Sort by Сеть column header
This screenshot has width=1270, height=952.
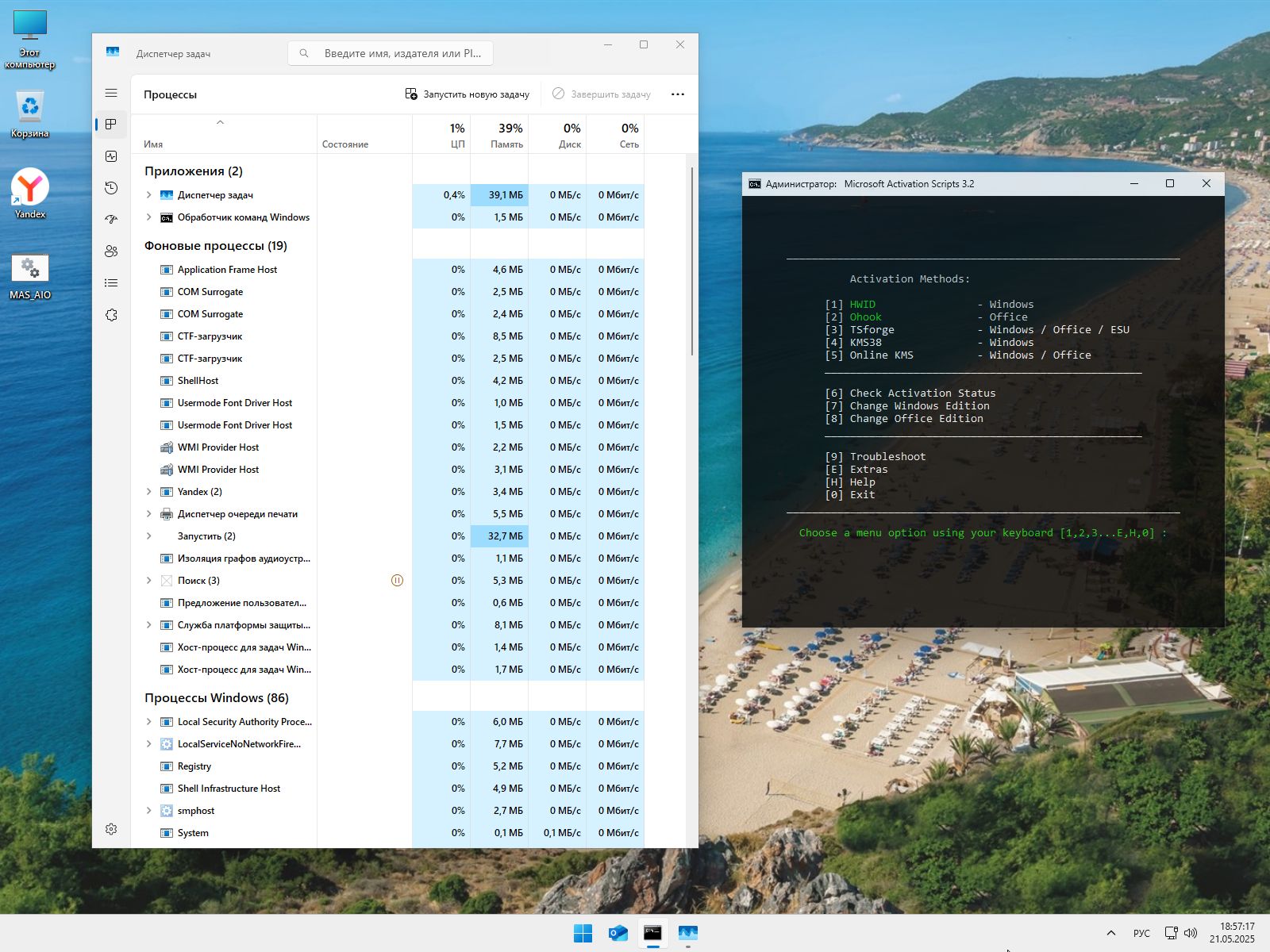pos(615,134)
